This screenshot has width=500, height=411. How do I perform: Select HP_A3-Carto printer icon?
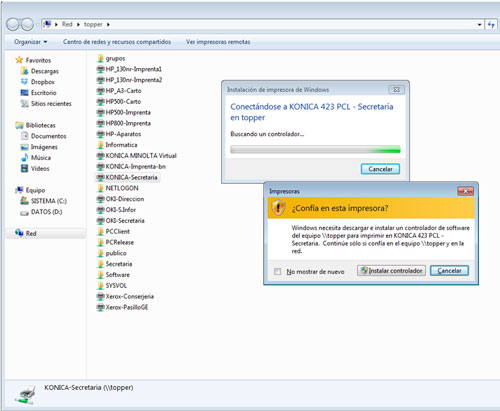pos(100,91)
